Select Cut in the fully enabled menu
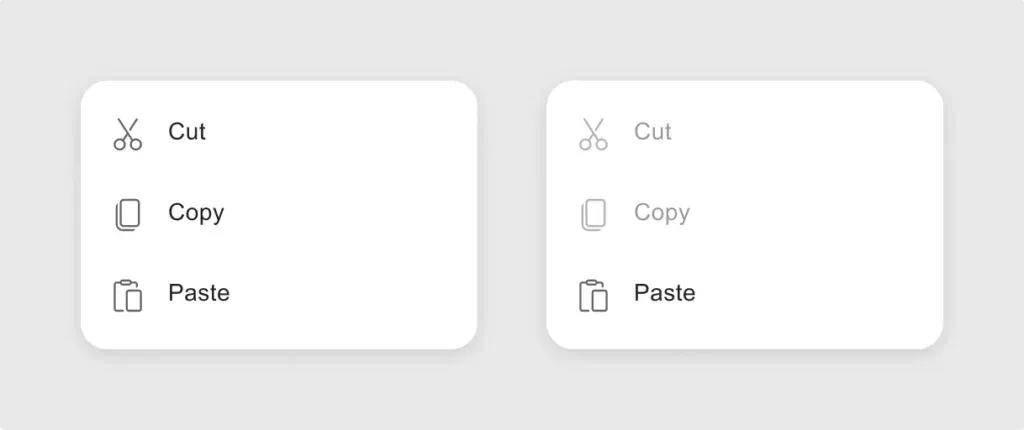Screen dimensions: 1024x430 tap(187, 132)
